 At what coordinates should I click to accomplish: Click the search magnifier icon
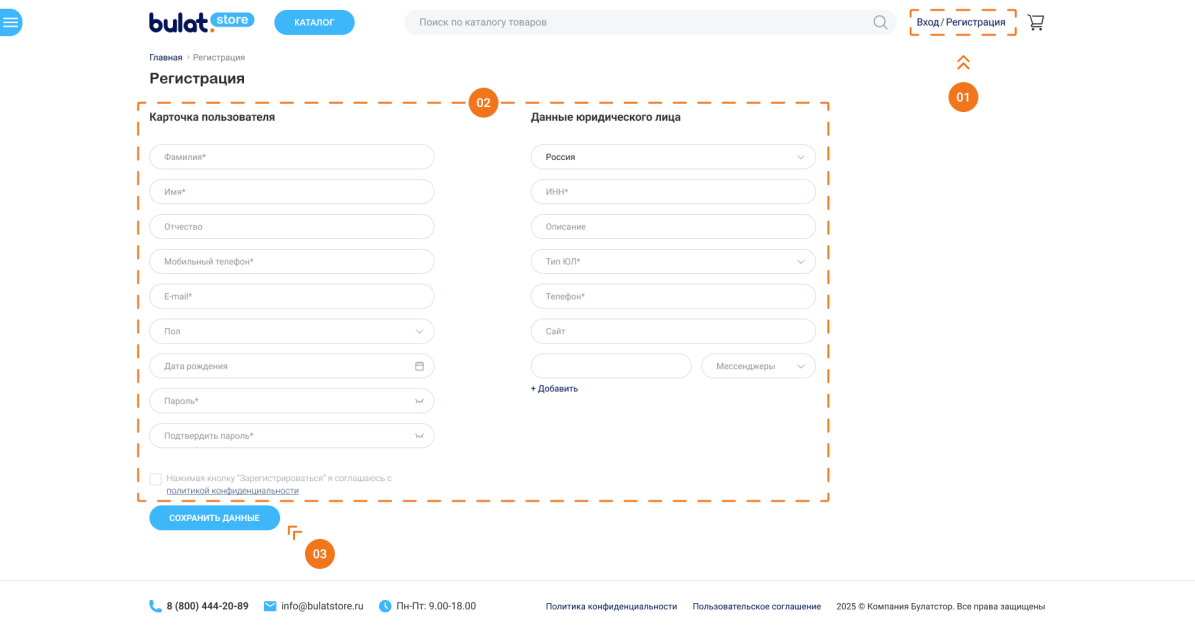(x=880, y=22)
